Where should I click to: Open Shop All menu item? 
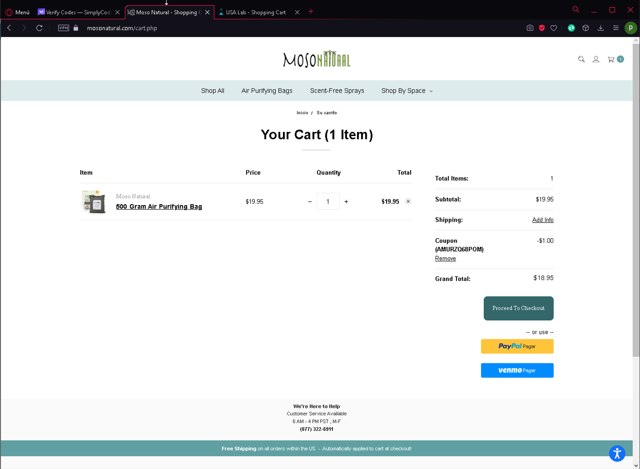tap(212, 91)
